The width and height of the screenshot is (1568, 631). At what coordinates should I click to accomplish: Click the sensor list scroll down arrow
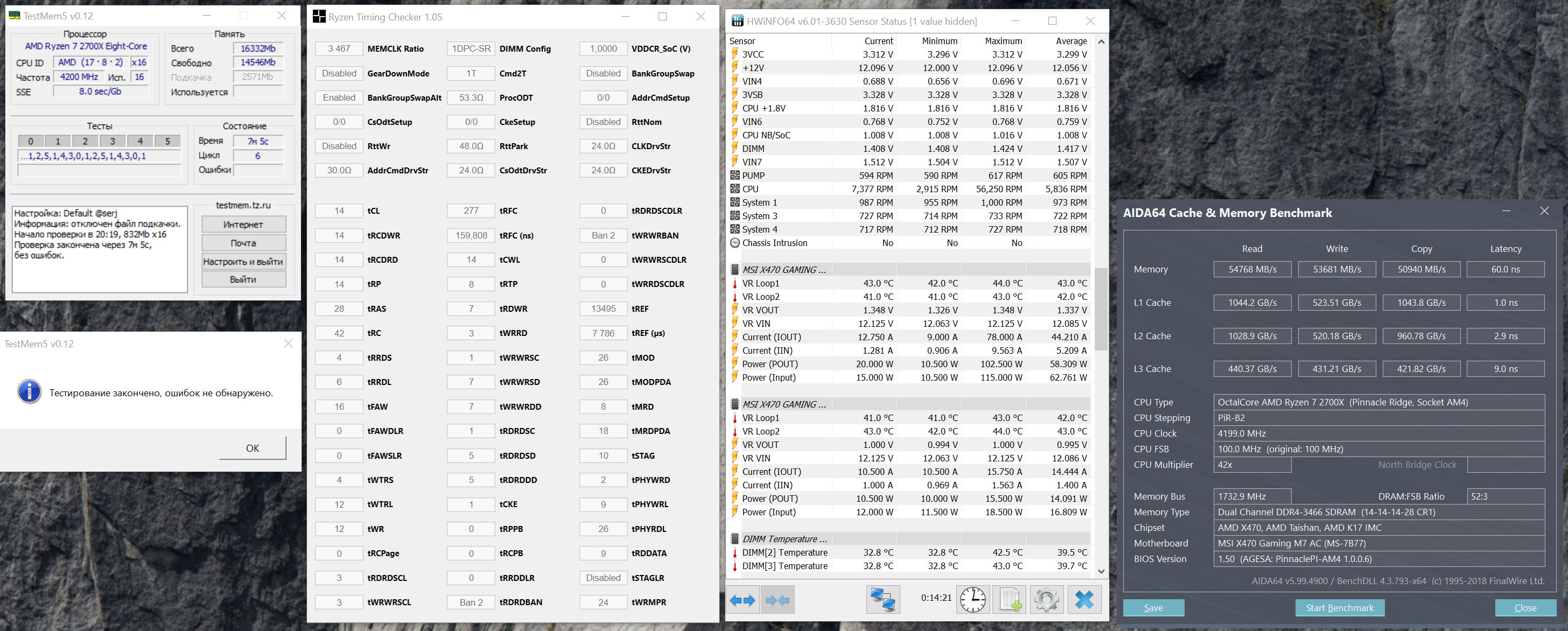pos(1101,571)
